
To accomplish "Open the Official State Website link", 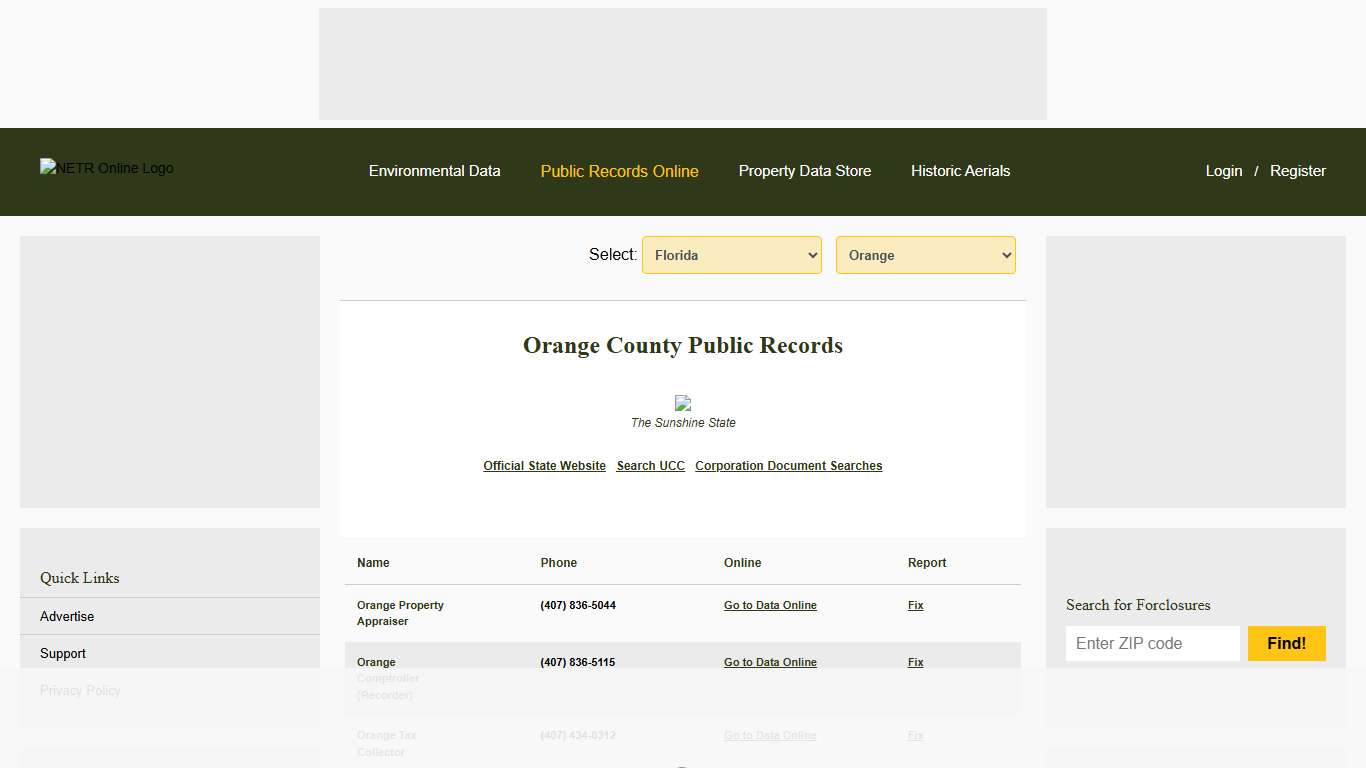I will click(x=544, y=465).
